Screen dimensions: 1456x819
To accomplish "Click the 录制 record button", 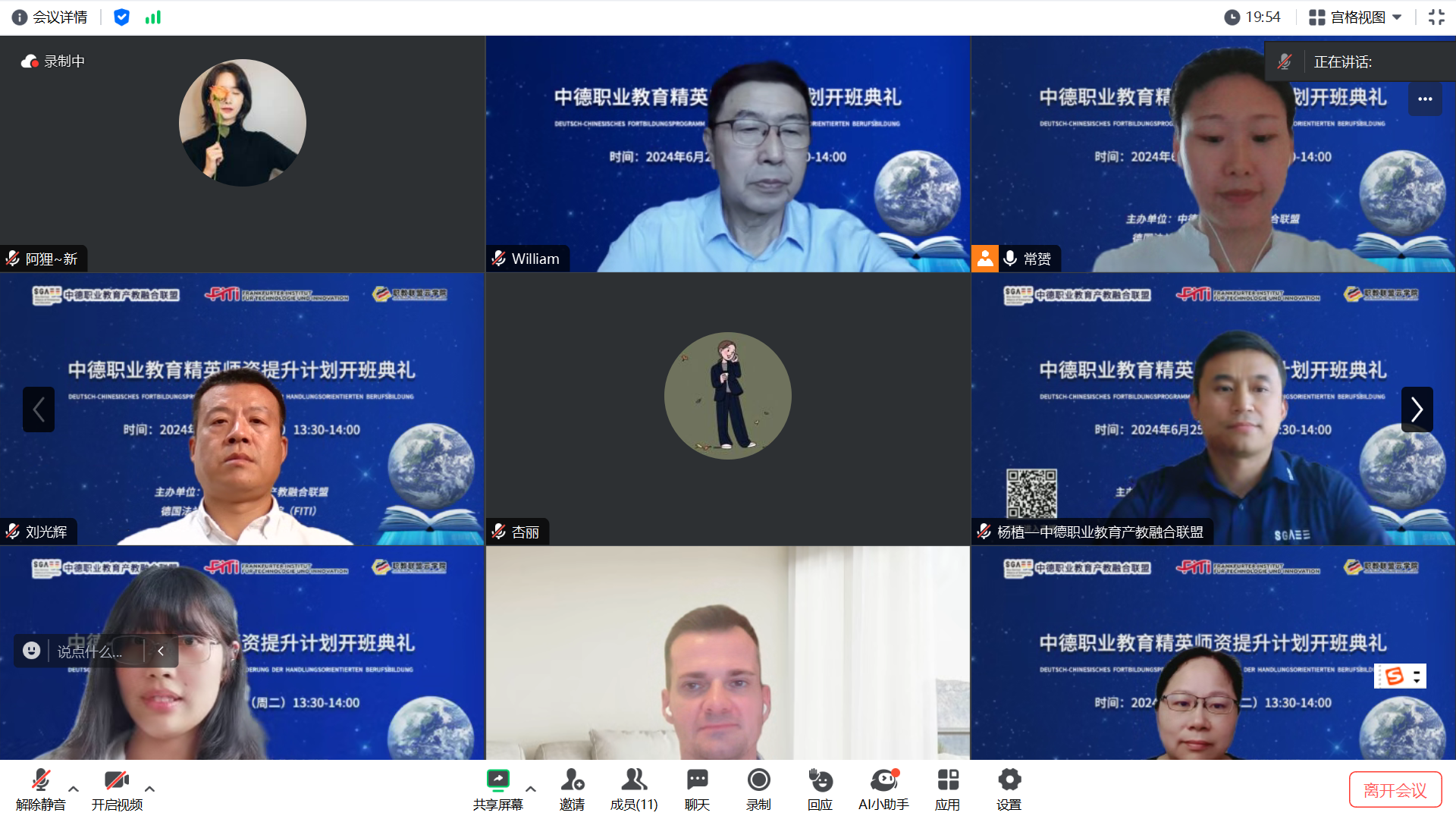I will click(758, 789).
